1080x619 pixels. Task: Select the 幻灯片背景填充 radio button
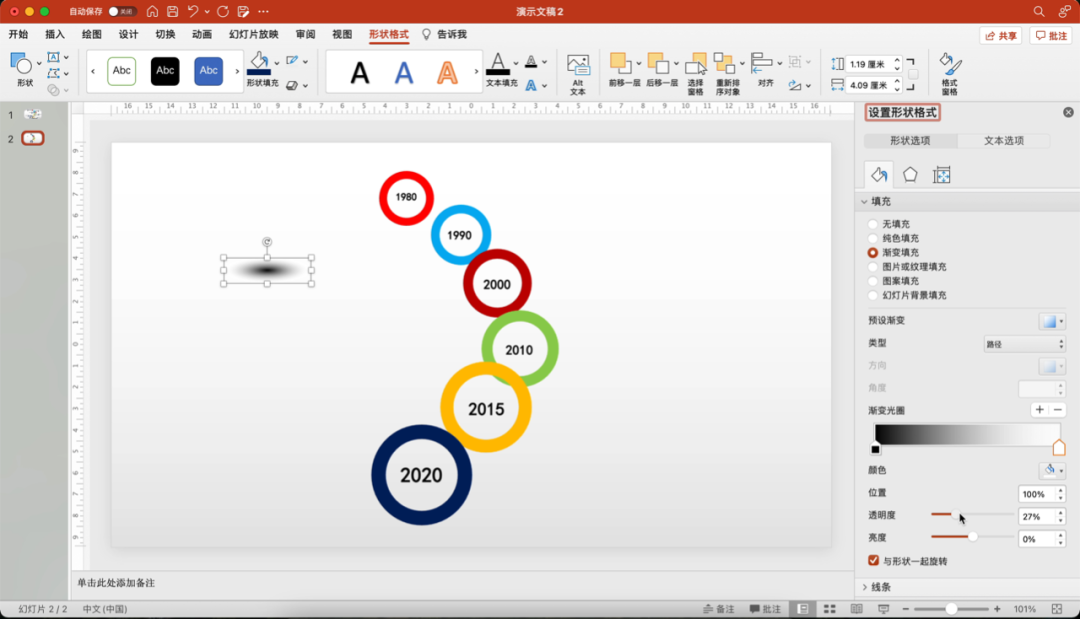pyautogui.click(x=873, y=295)
